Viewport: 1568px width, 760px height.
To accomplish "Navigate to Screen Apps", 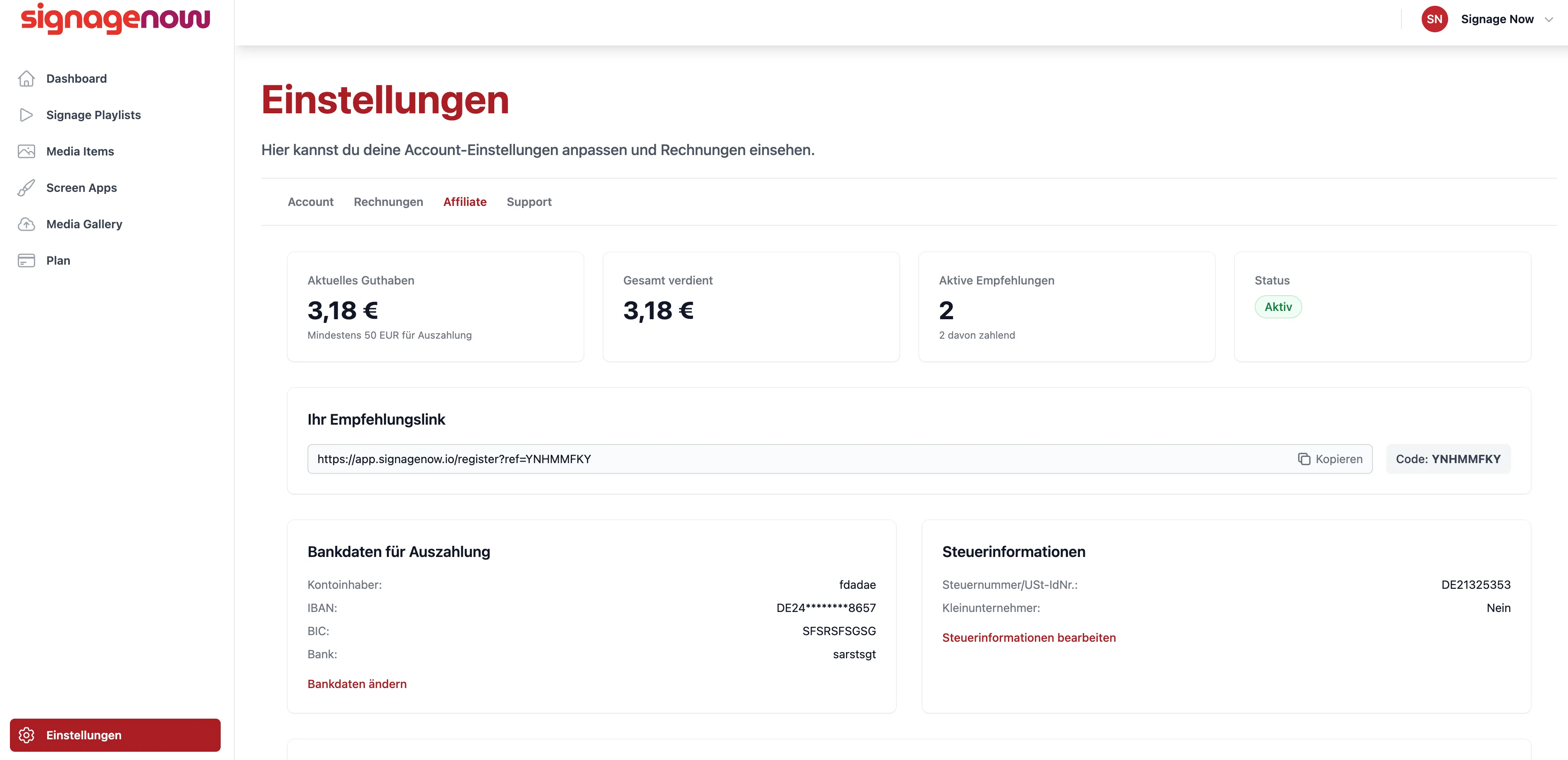I will (115, 188).
